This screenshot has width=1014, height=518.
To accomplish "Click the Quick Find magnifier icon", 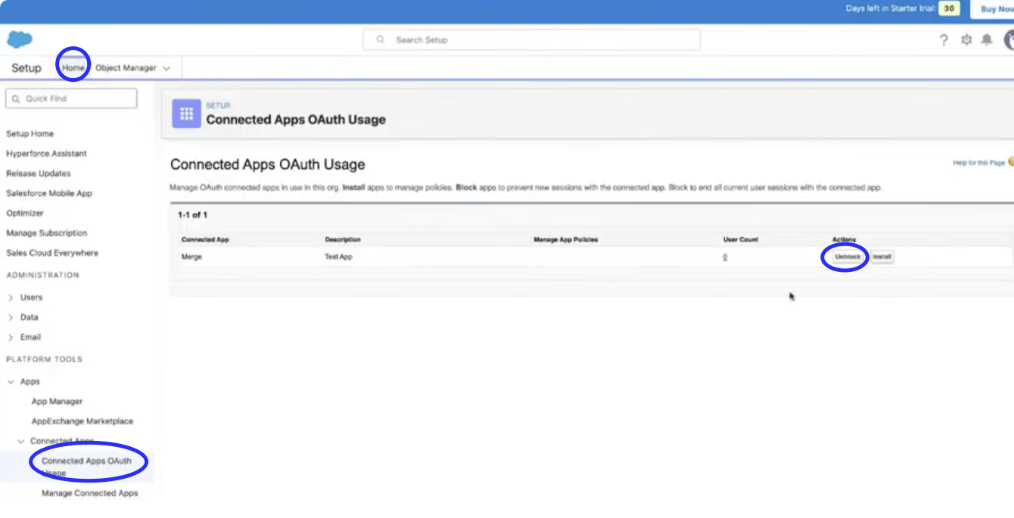I will point(16,99).
